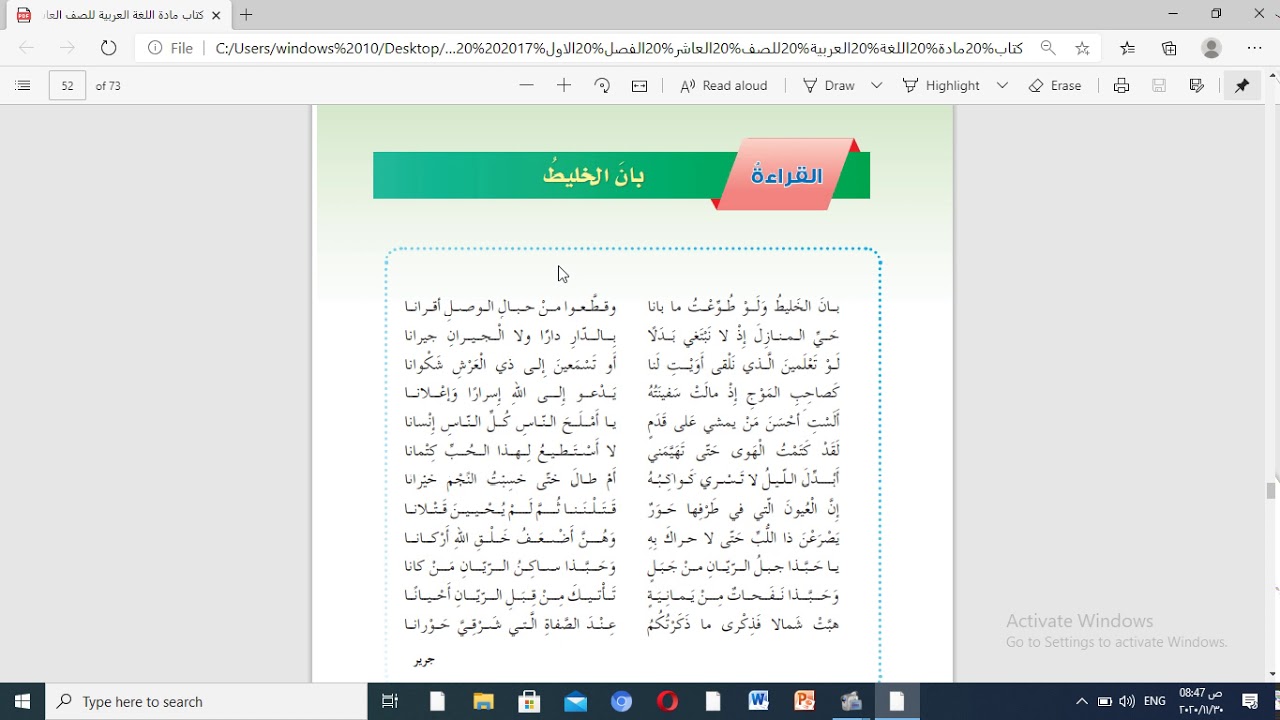Open Microsoft Store from taskbar
Image resolution: width=1280 pixels, height=720 pixels.
pos(529,702)
